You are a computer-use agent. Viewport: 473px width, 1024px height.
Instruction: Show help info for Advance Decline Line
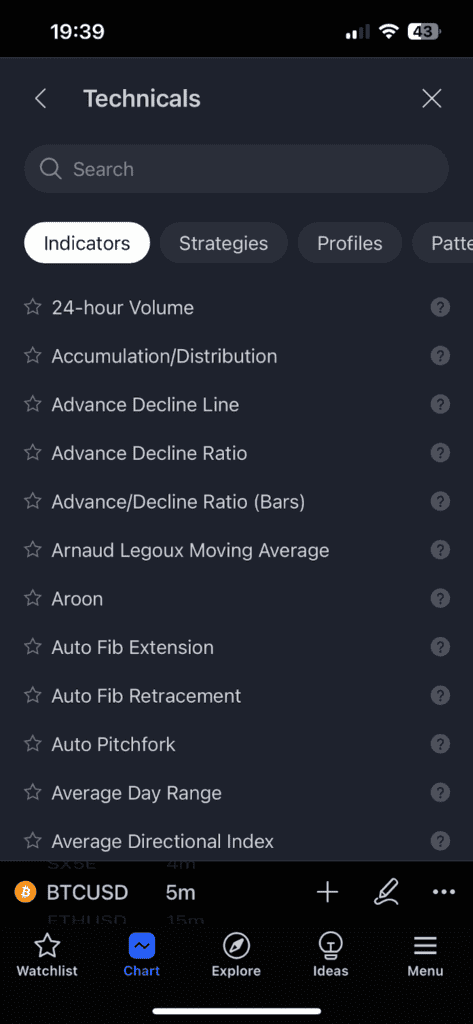[440, 404]
